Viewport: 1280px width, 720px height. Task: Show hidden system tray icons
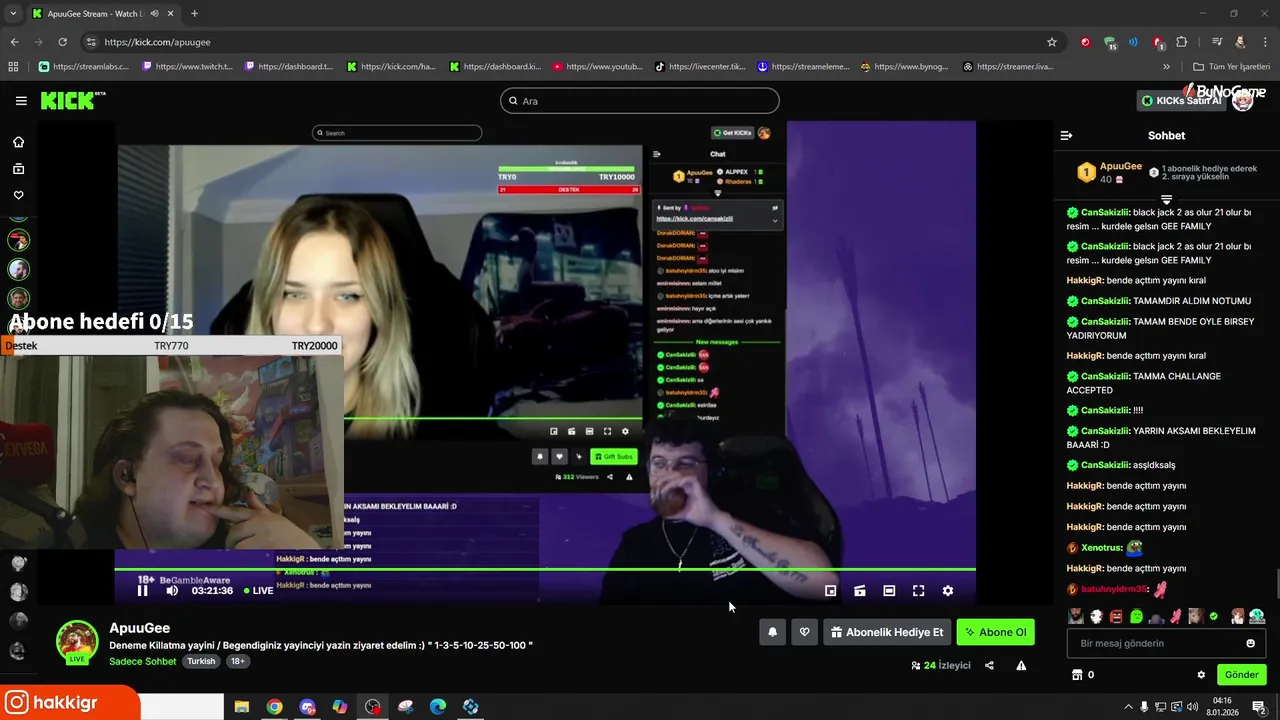1128,707
